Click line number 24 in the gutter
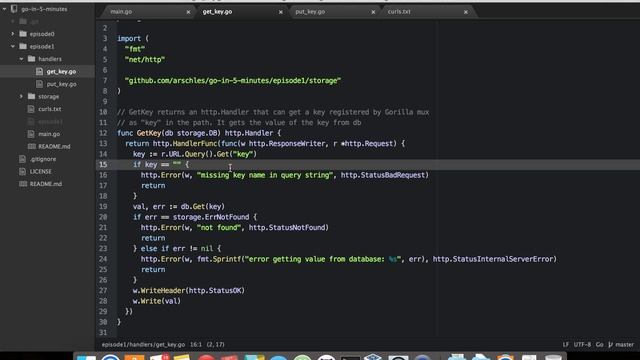The height and width of the screenshot is (360, 640). pyautogui.click(x=103, y=259)
